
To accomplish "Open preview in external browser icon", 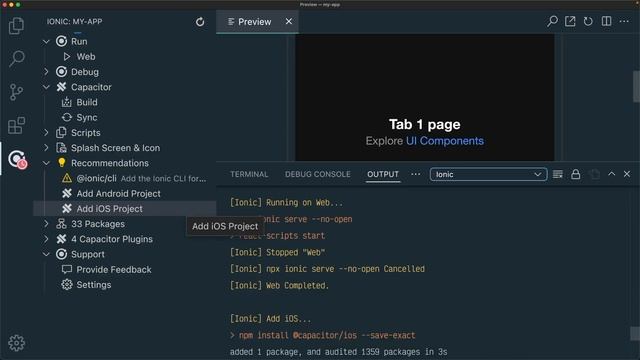I will (570, 21).
